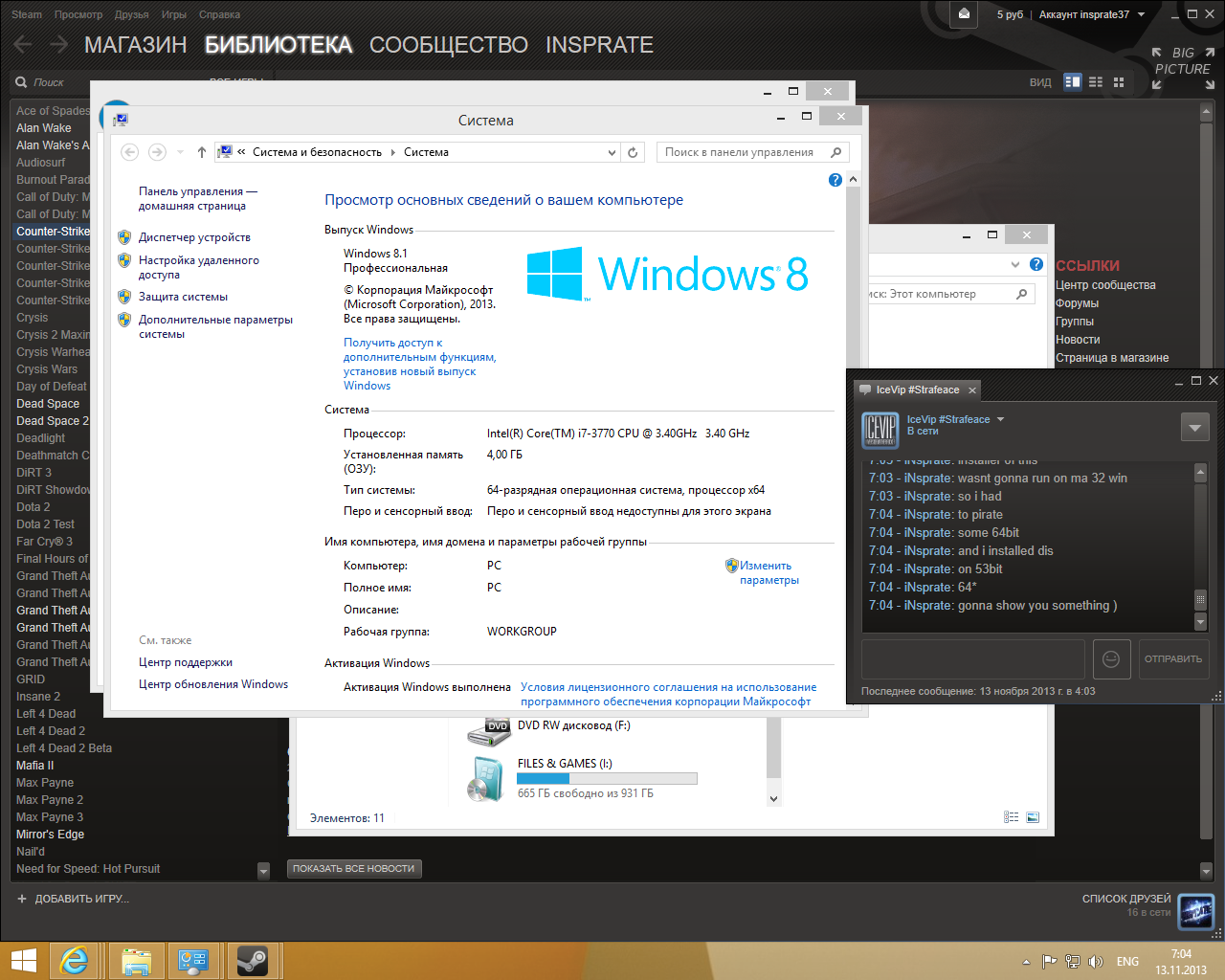Go to МАГАЗИН tab
Viewport: 1225px width, 980px height.
pos(136,45)
